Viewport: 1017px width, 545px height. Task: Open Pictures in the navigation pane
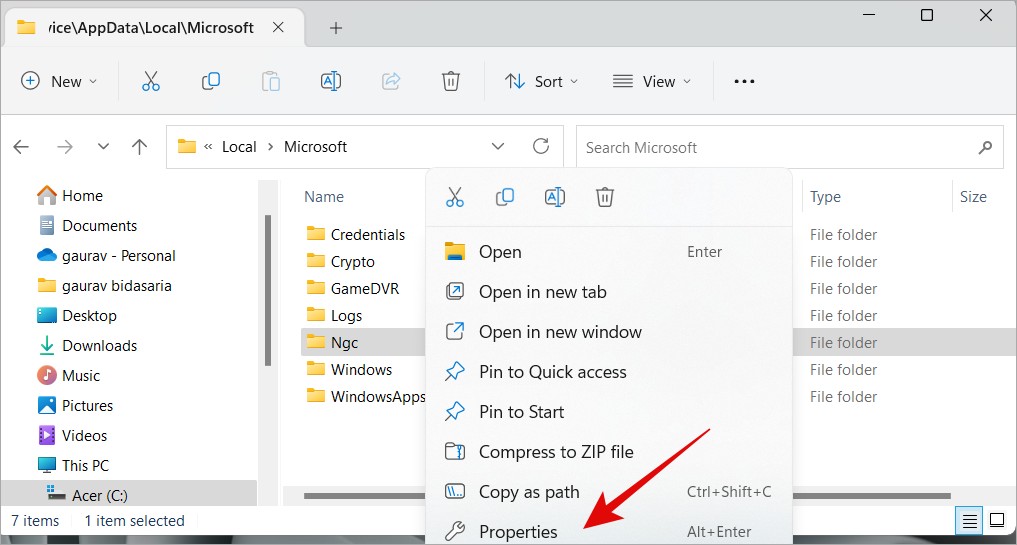pos(75,406)
